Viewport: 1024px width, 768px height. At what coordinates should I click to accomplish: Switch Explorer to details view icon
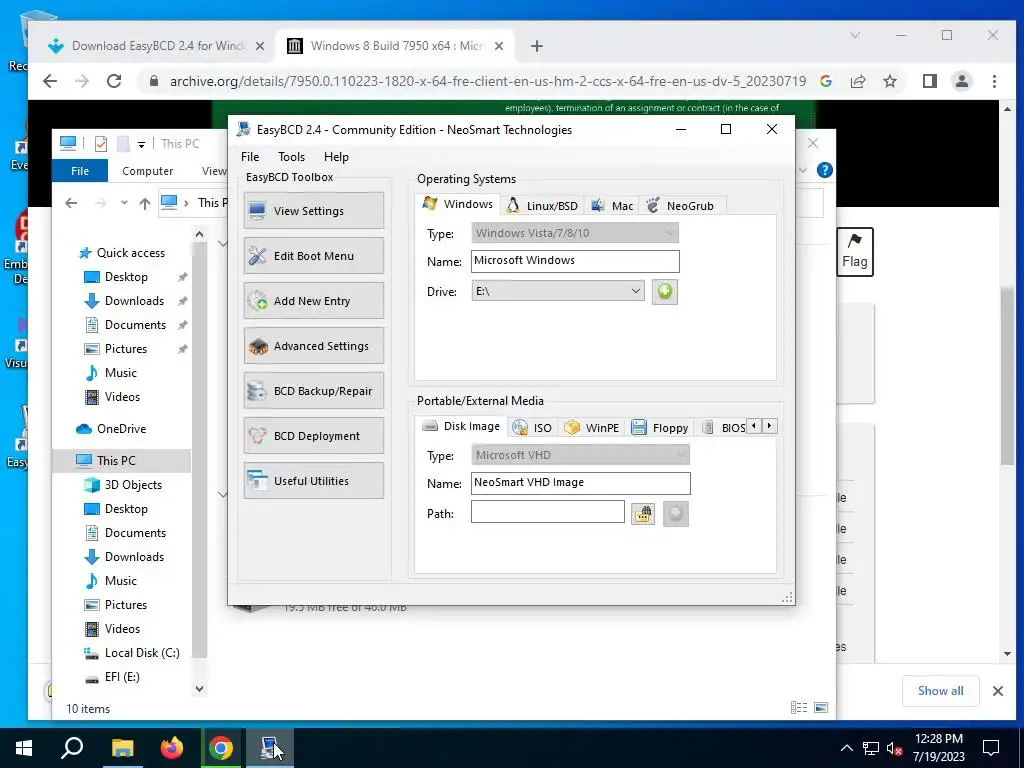[799, 707]
